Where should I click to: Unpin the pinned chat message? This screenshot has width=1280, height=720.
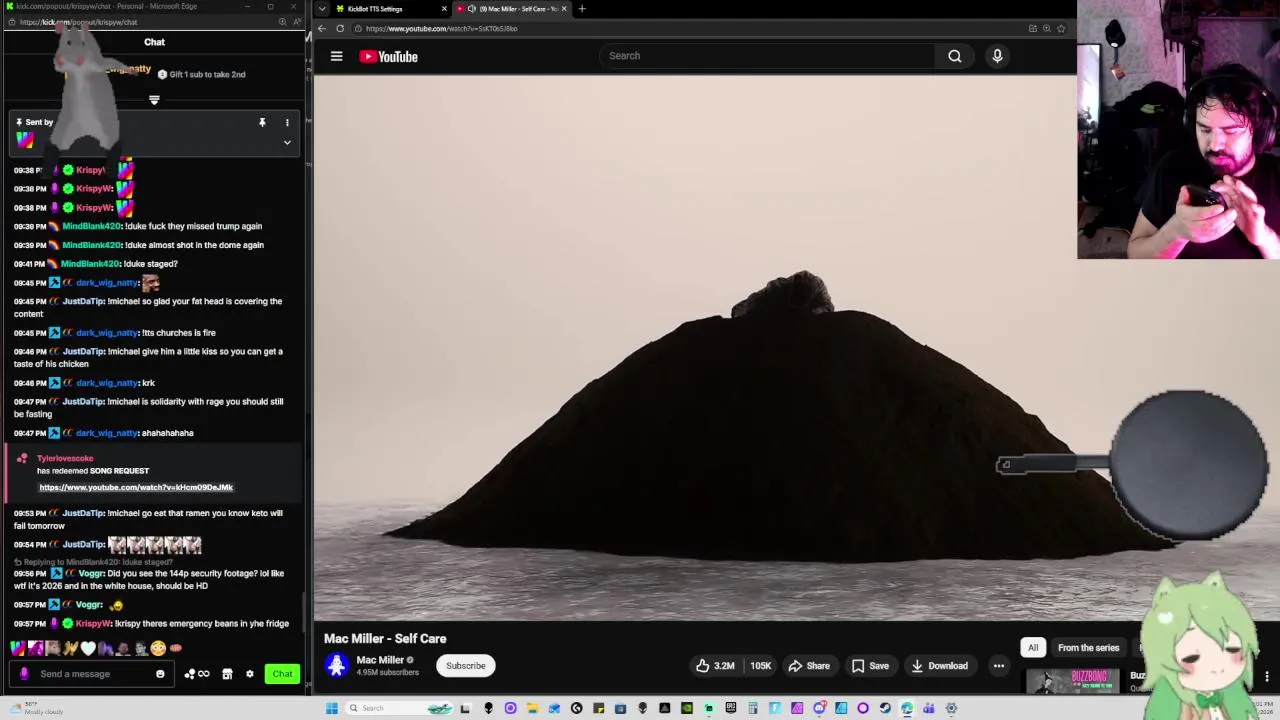(x=262, y=122)
